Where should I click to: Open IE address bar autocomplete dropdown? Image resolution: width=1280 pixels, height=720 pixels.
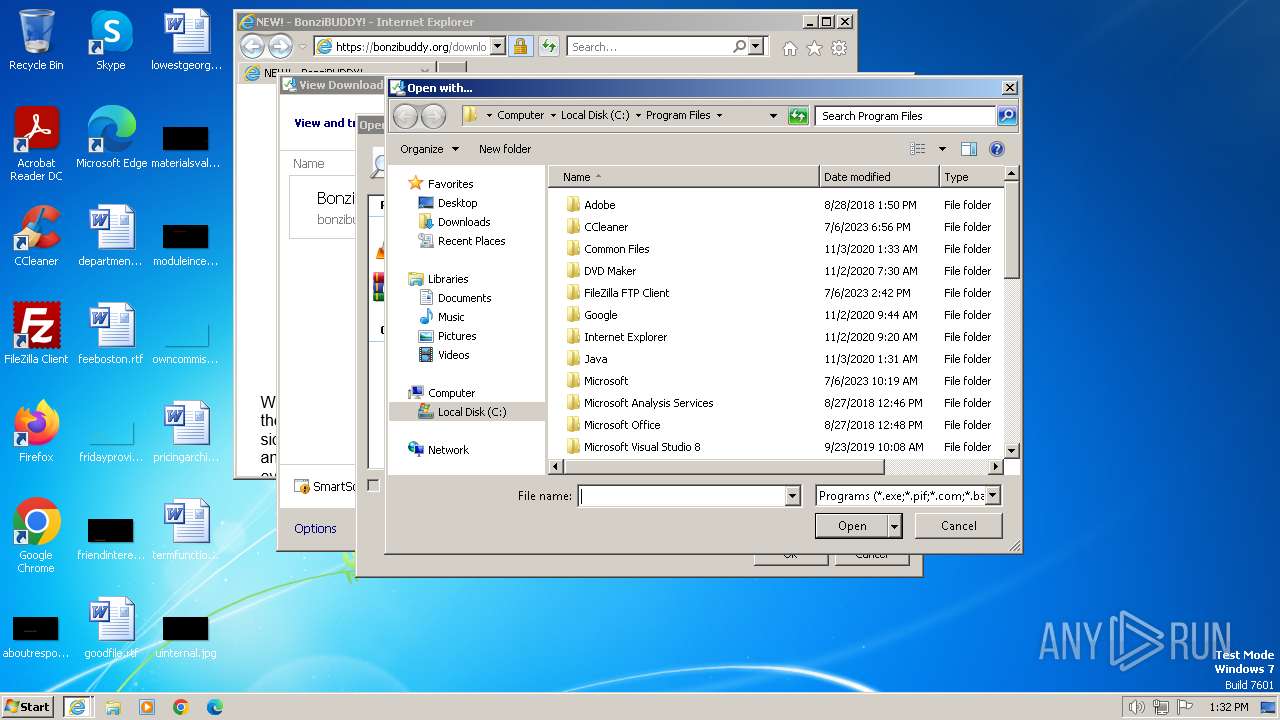point(499,46)
